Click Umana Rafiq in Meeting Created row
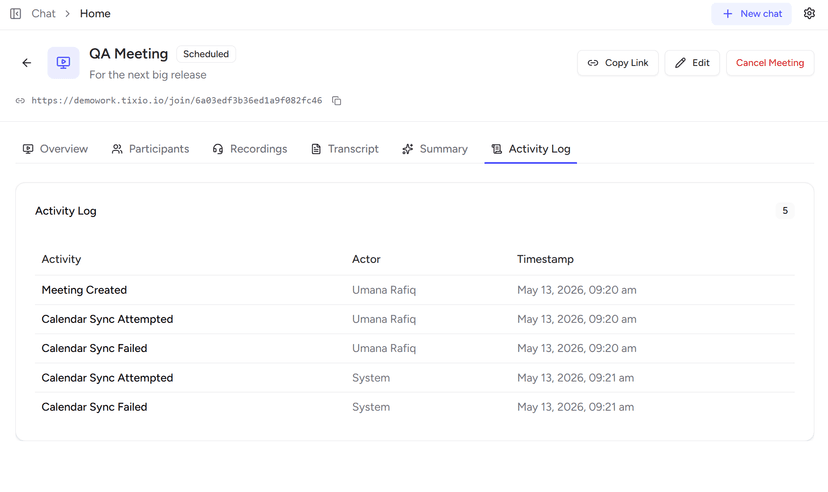The height and width of the screenshot is (492, 828). [384, 290]
